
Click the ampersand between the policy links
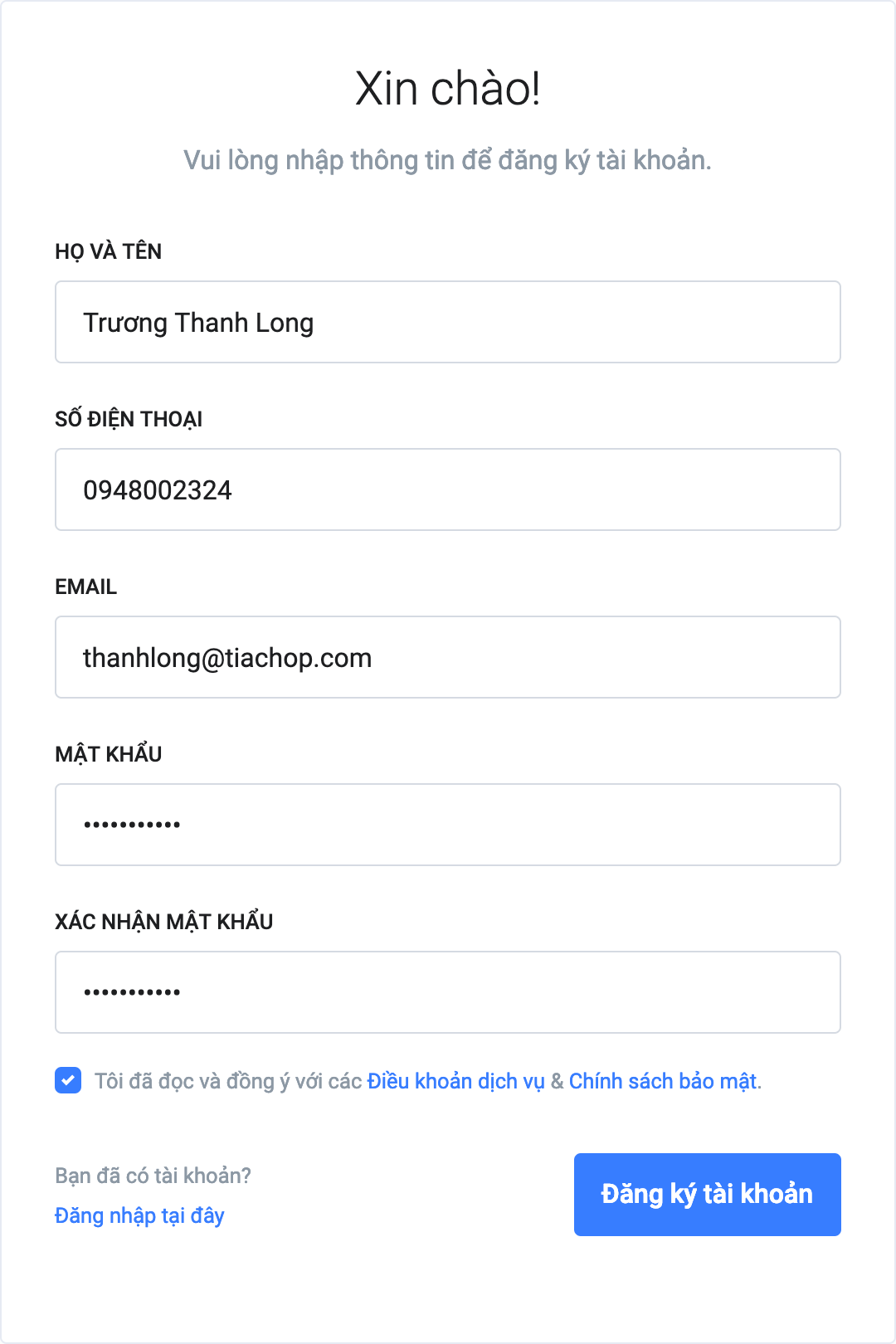point(557,1081)
